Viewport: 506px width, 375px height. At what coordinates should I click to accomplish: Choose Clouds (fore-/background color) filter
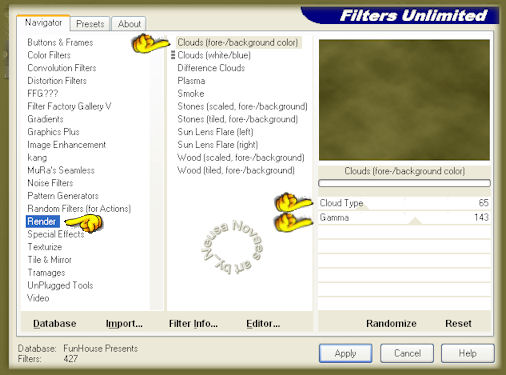(x=238, y=43)
